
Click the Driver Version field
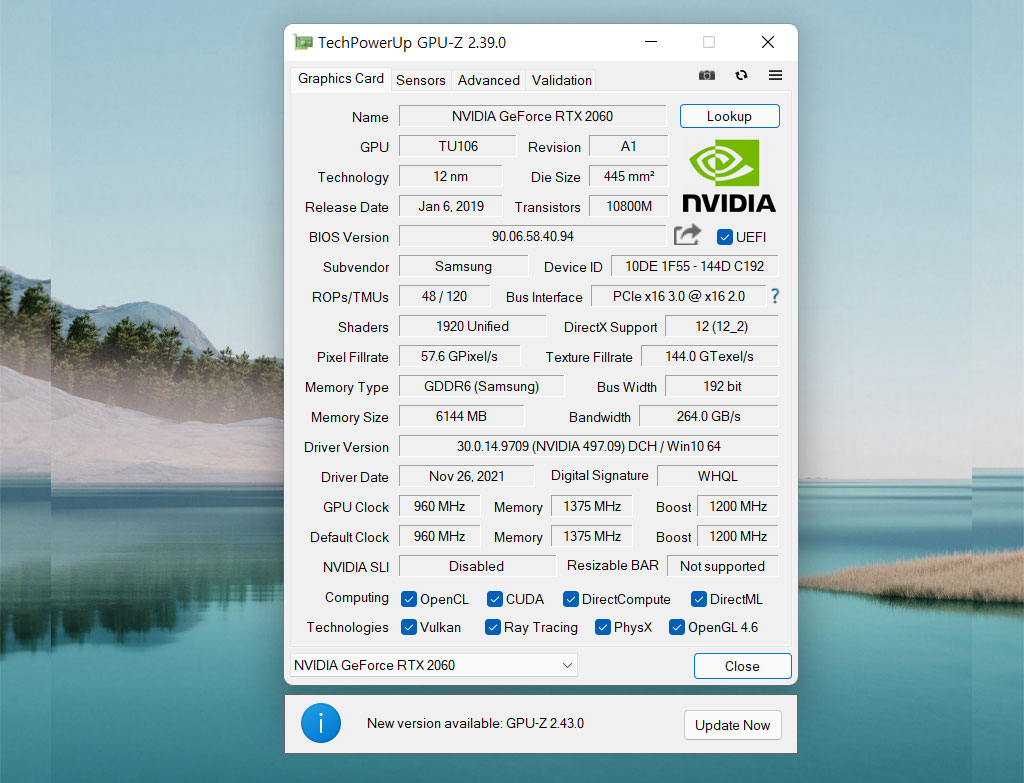589,446
